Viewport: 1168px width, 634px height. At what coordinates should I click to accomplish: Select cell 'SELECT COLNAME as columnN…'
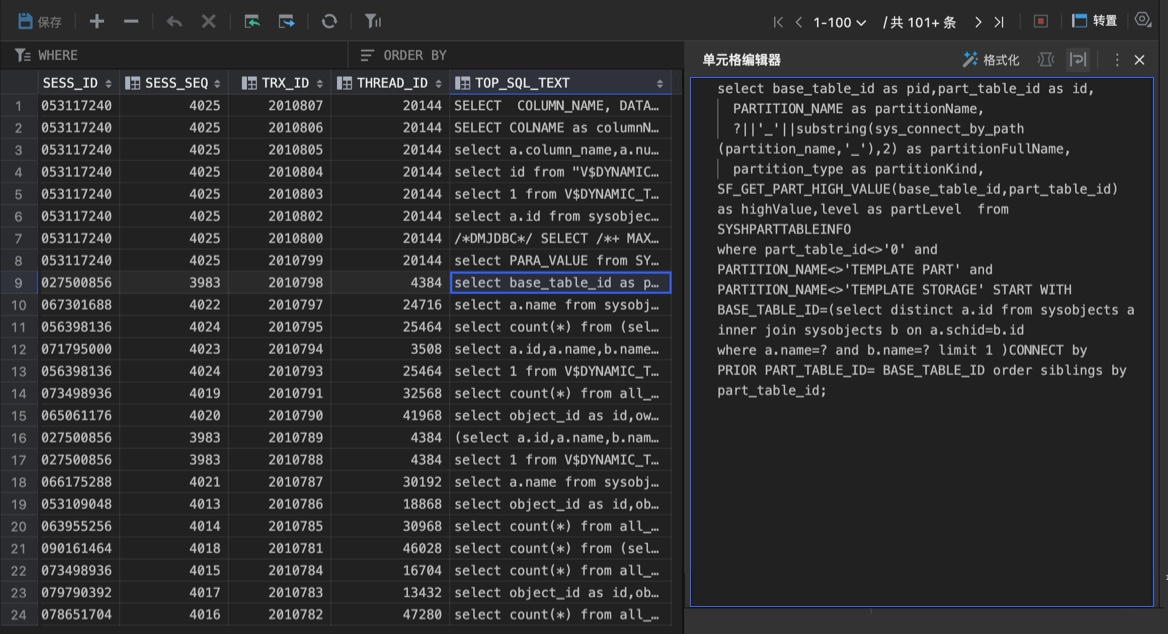click(560, 128)
